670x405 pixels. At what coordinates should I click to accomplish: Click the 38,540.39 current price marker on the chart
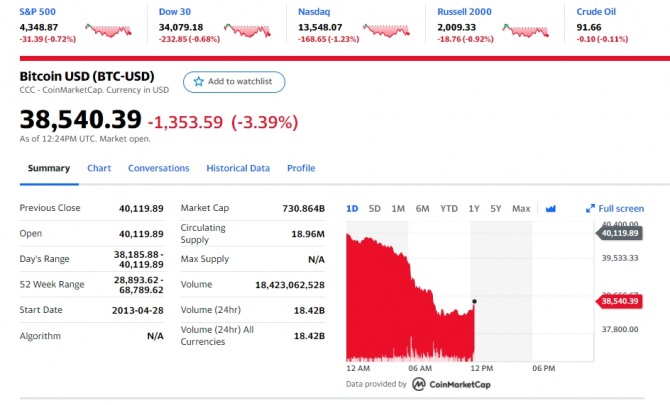point(620,300)
